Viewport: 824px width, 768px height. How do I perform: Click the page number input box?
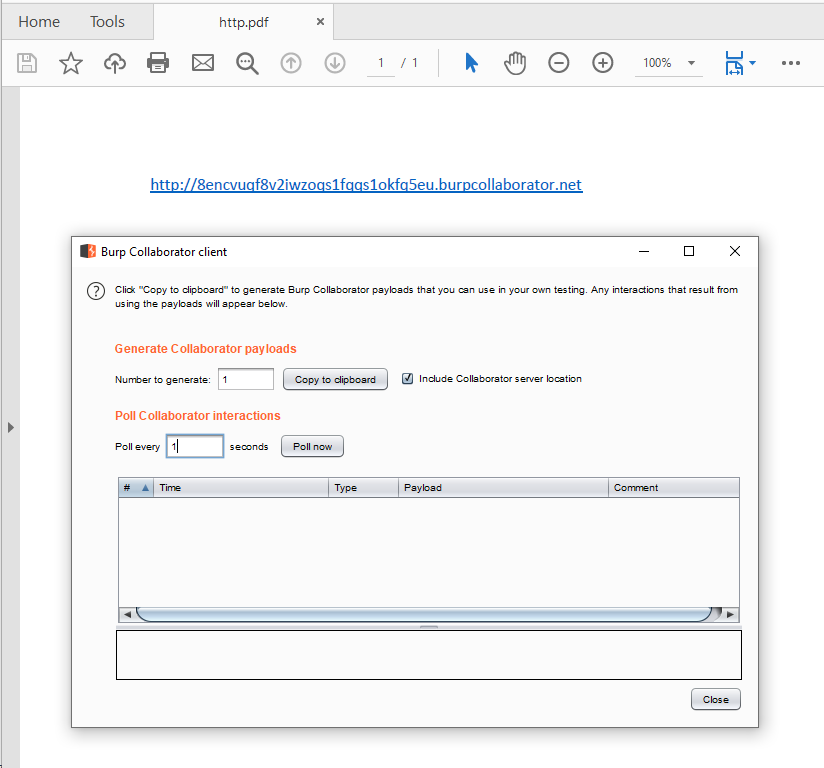click(380, 63)
